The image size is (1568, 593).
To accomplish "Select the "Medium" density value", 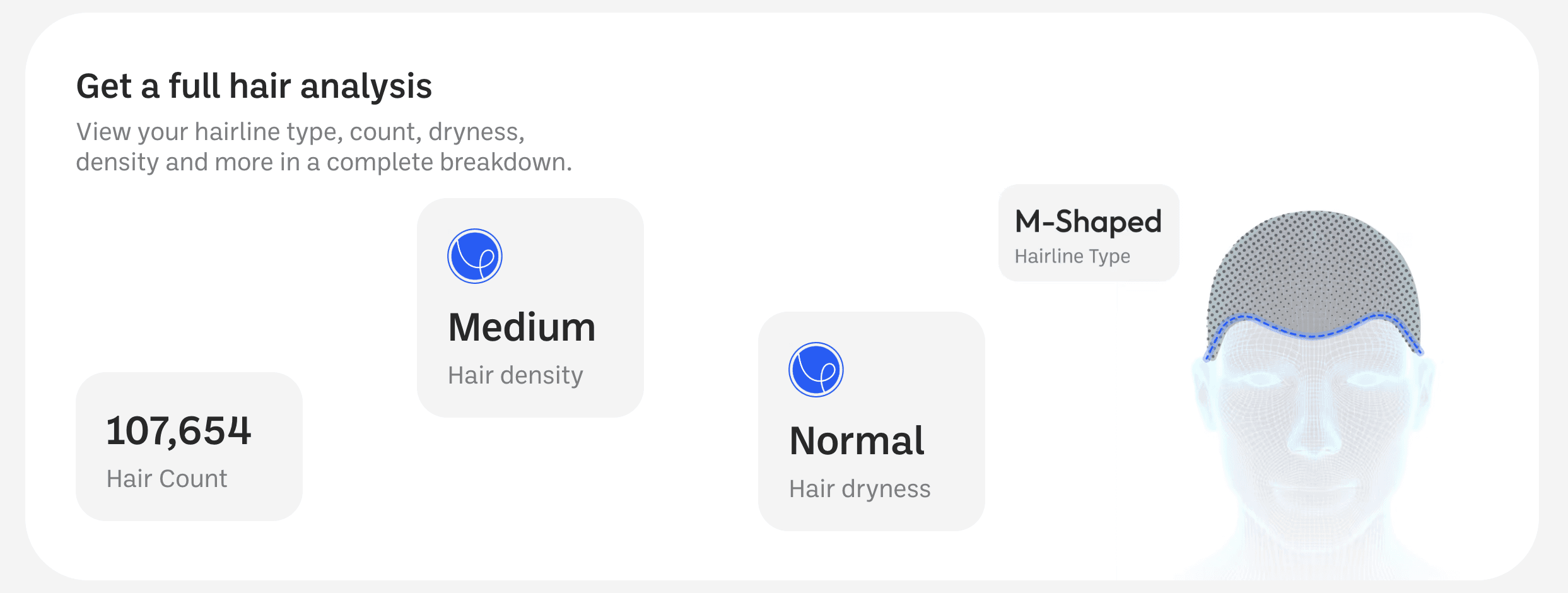I will [x=522, y=327].
